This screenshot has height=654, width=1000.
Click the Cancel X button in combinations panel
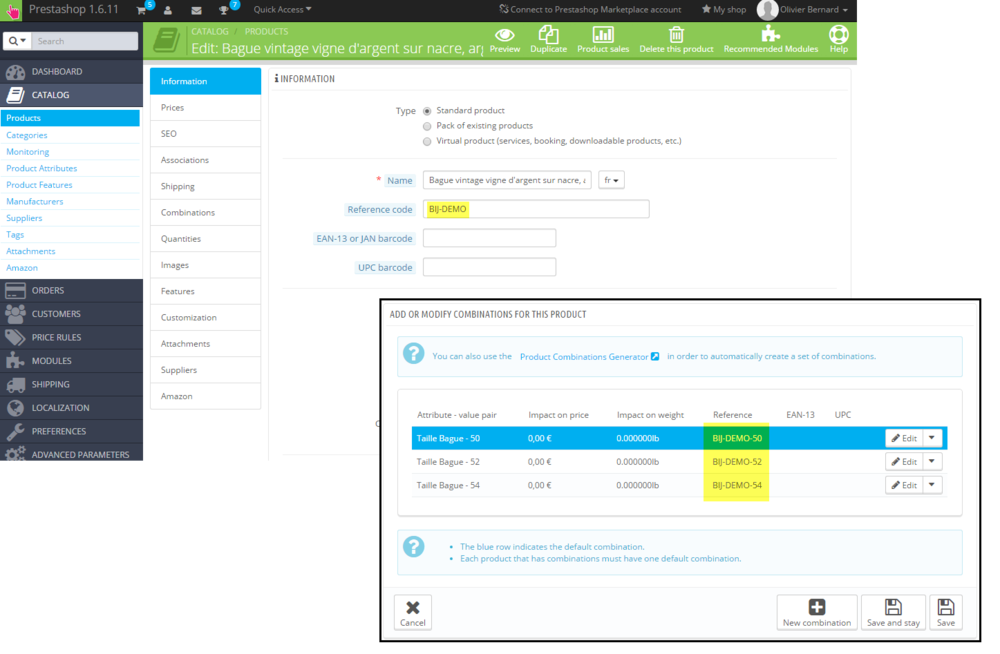[x=413, y=613]
